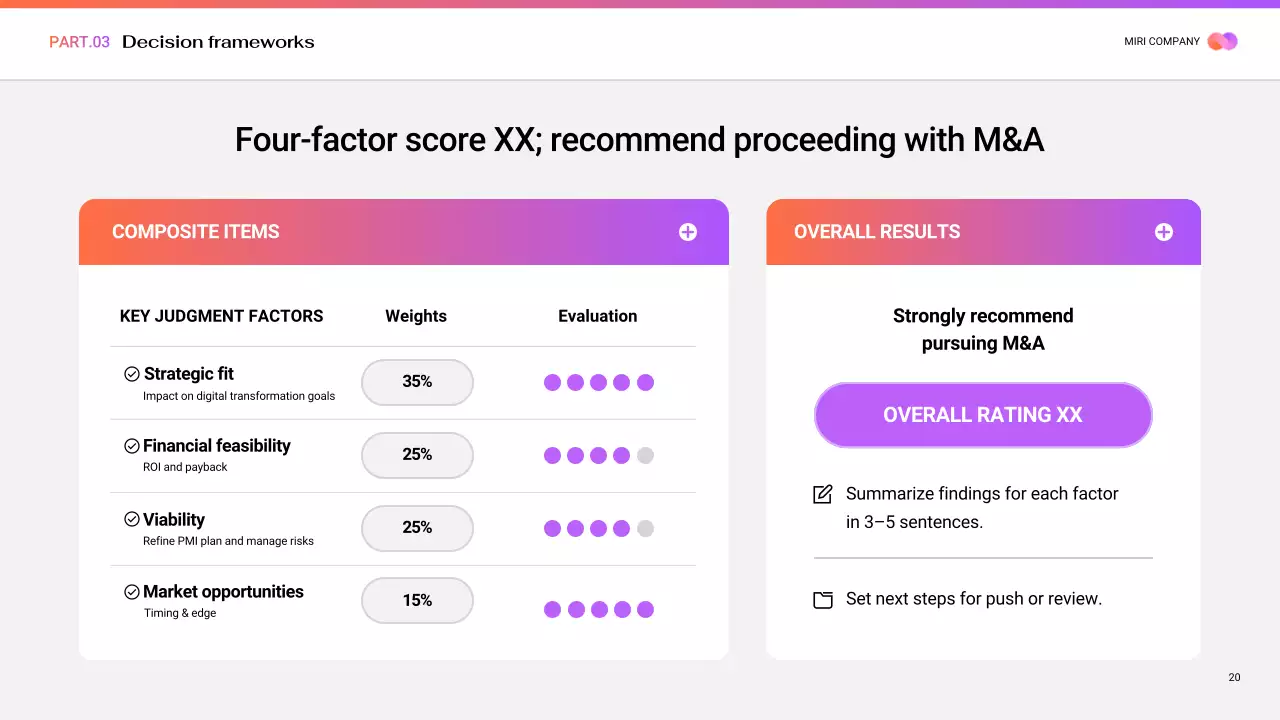Click the pencil edit icon beside Summarize findings

[x=823, y=494]
